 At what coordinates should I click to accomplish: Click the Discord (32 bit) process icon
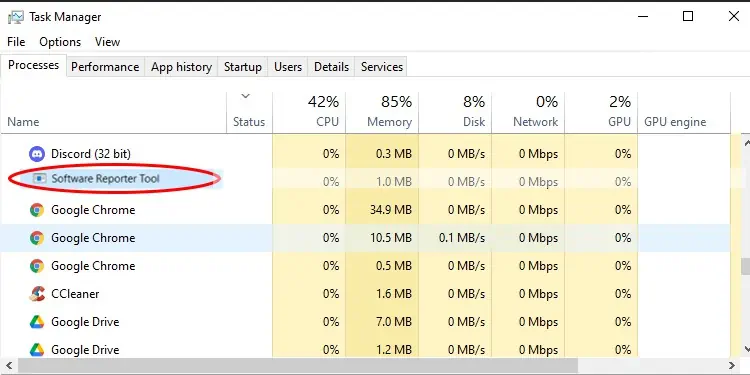click(37, 154)
